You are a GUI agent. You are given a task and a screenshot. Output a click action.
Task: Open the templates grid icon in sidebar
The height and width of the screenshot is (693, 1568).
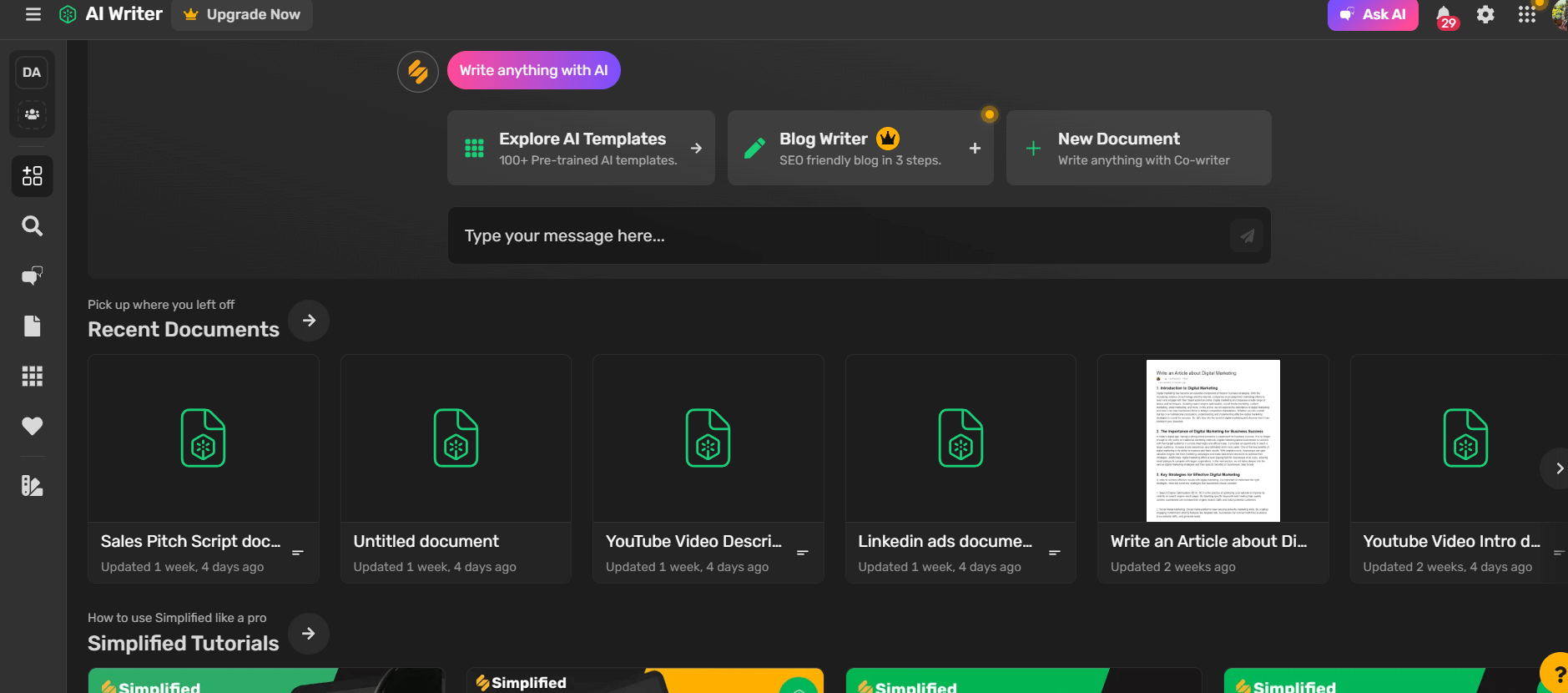(33, 377)
